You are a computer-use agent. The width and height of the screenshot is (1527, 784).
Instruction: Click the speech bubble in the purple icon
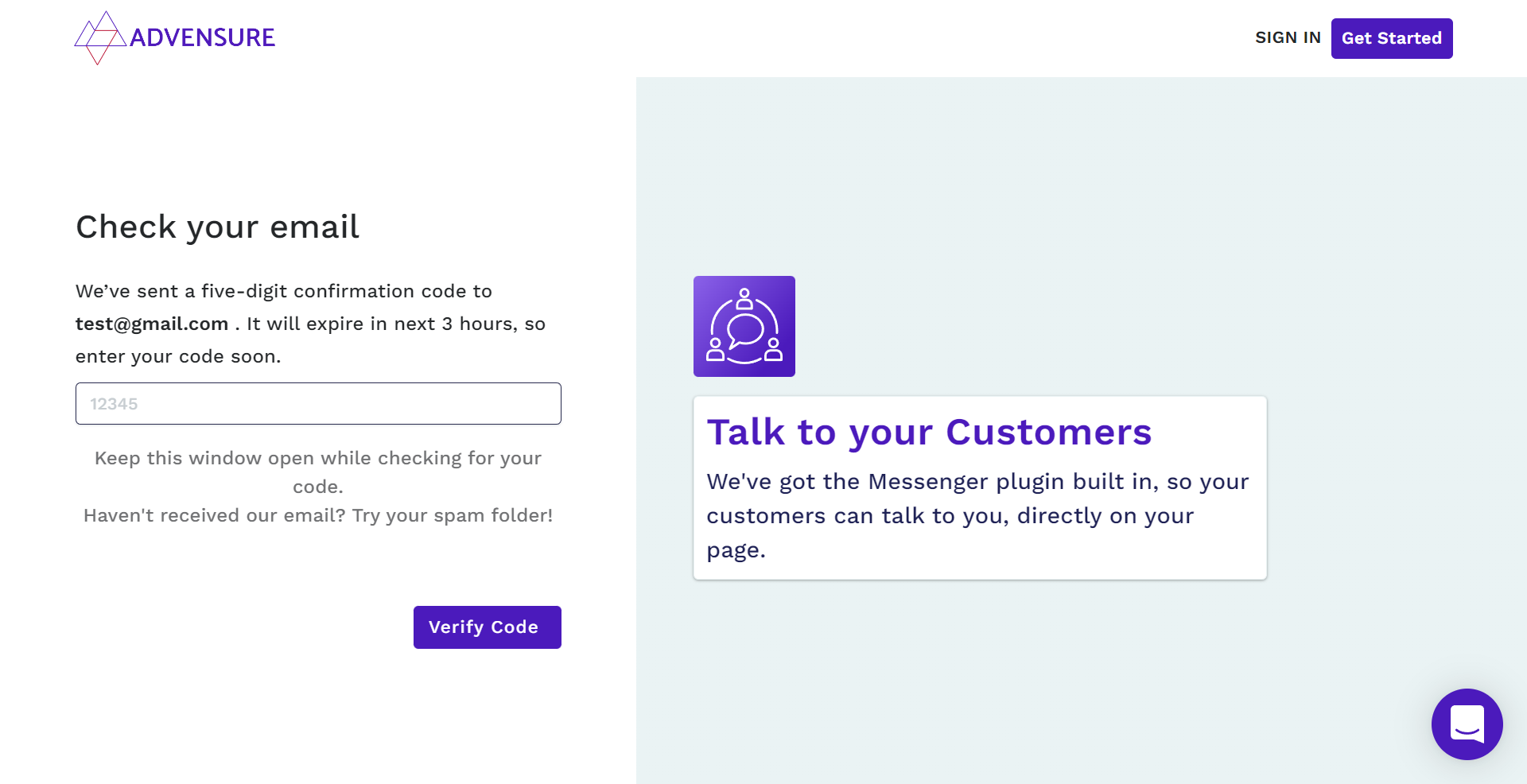(x=745, y=330)
